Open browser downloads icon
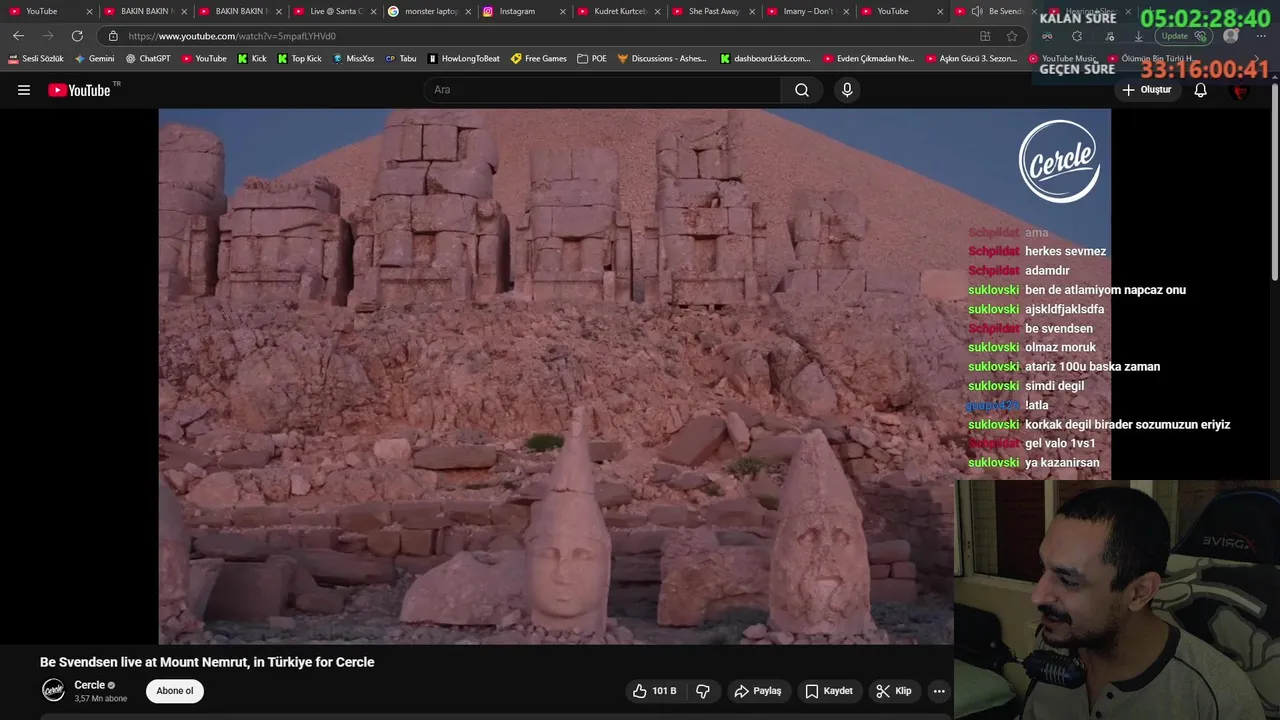1280x720 pixels. pyautogui.click(x=1138, y=36)
